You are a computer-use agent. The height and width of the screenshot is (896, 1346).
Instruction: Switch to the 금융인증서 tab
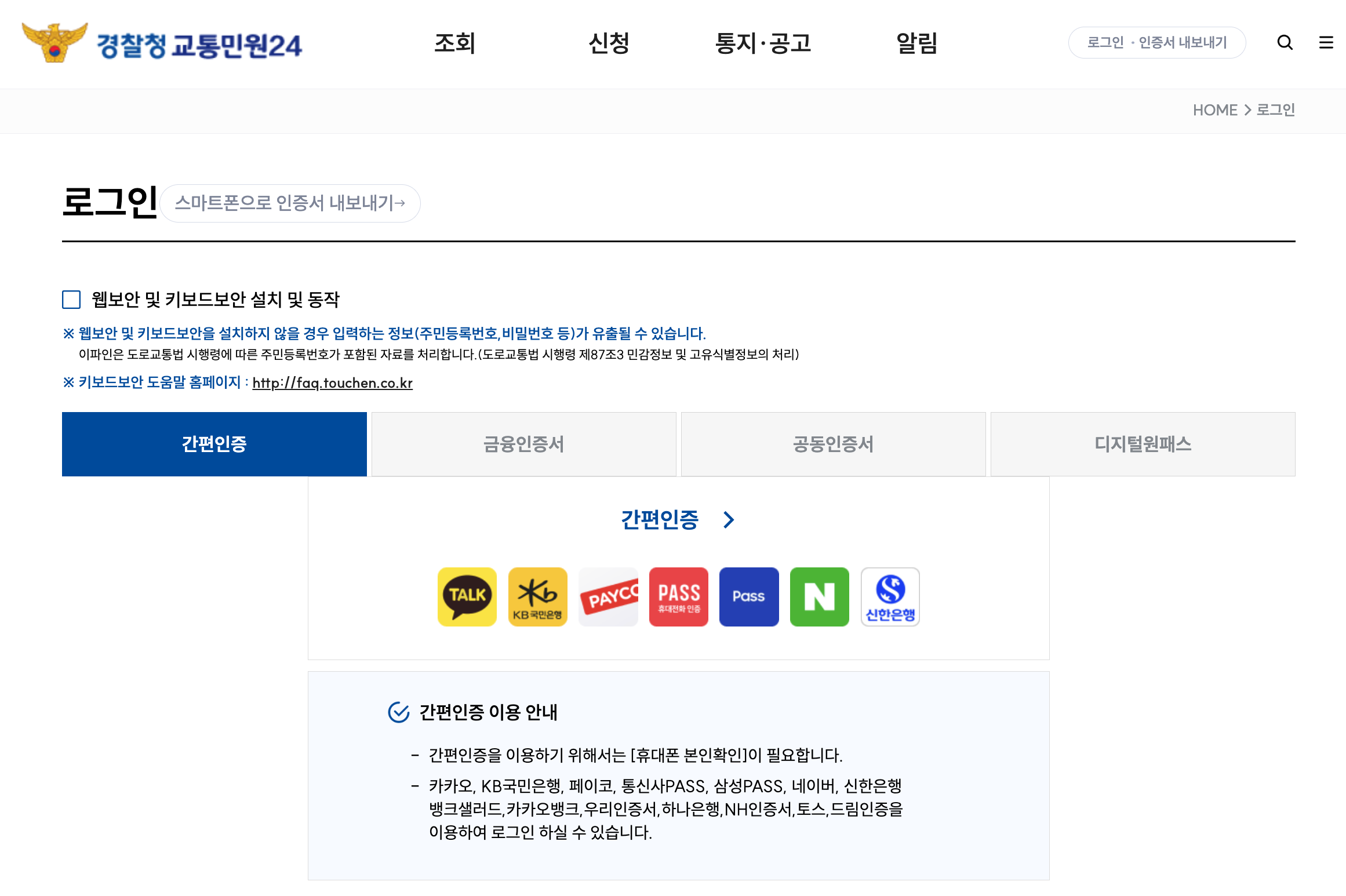tap(523, 444)
